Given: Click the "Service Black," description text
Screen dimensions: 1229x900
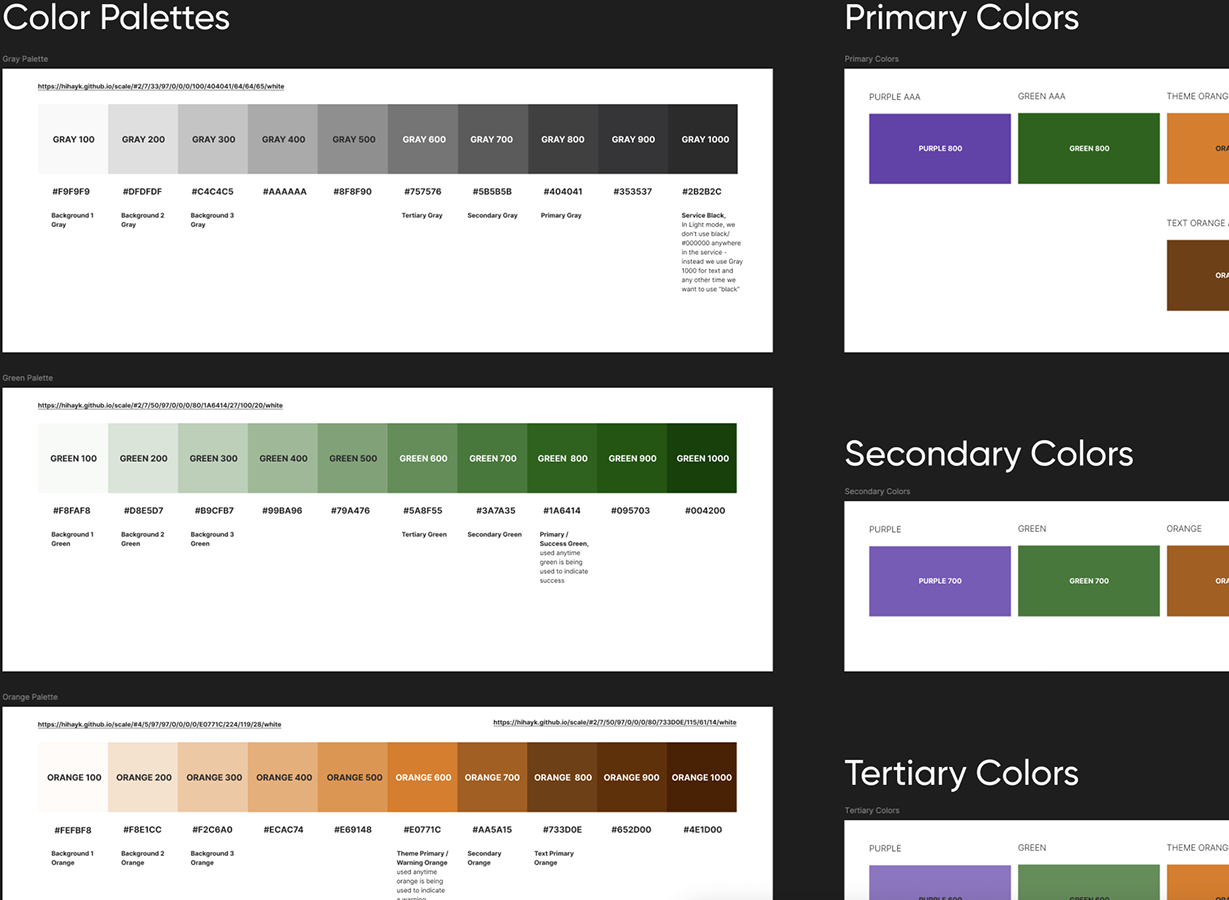Looking at the screenshot, I should click(712, 252).
